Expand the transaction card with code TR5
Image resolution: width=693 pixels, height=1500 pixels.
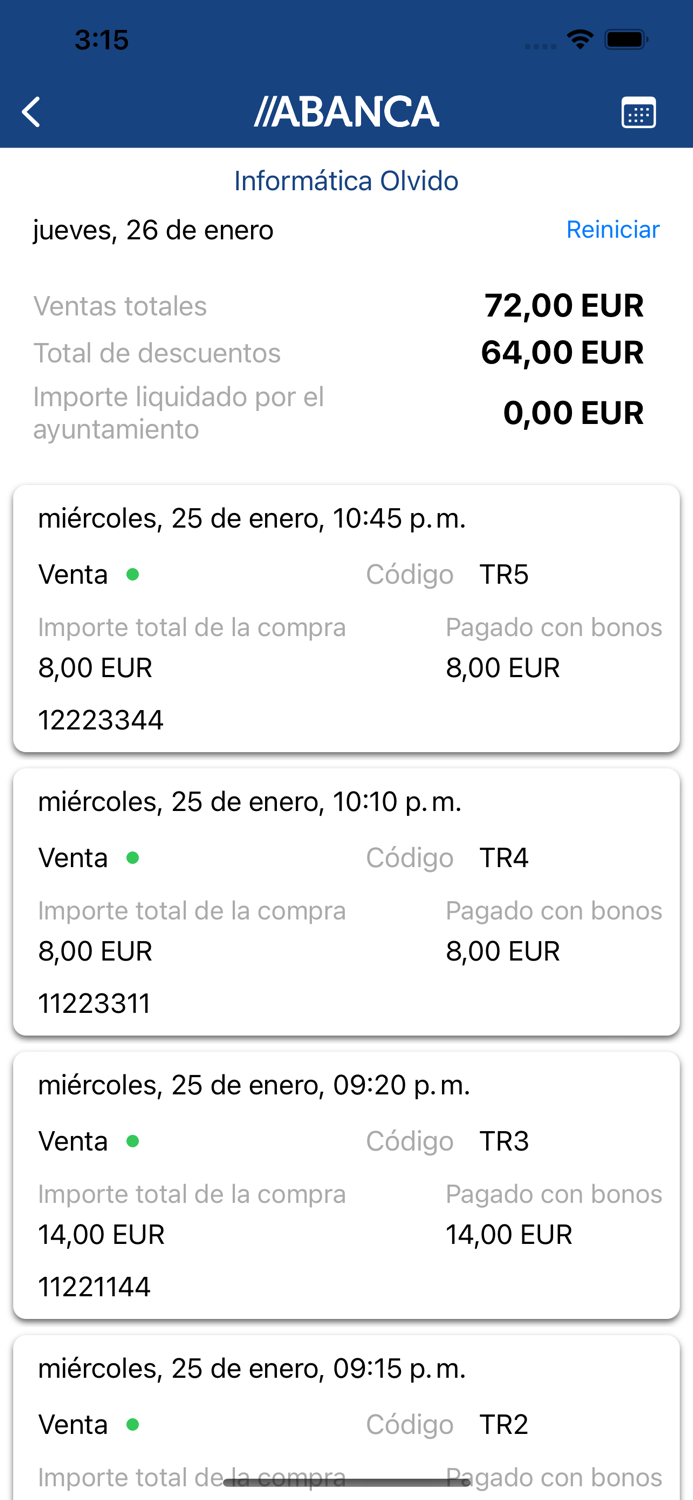[x=346, y=617]
